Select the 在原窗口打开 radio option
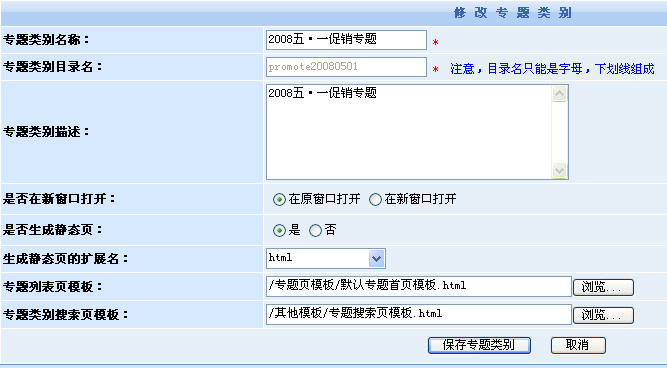This screenshot has height=368, width=667. (x=279, y=199)
